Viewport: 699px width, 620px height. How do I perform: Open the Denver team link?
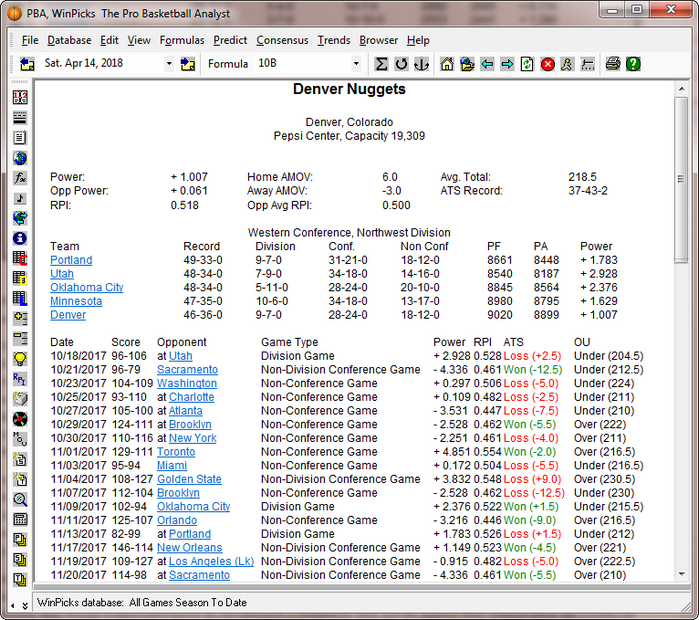(x=68, y=315)
